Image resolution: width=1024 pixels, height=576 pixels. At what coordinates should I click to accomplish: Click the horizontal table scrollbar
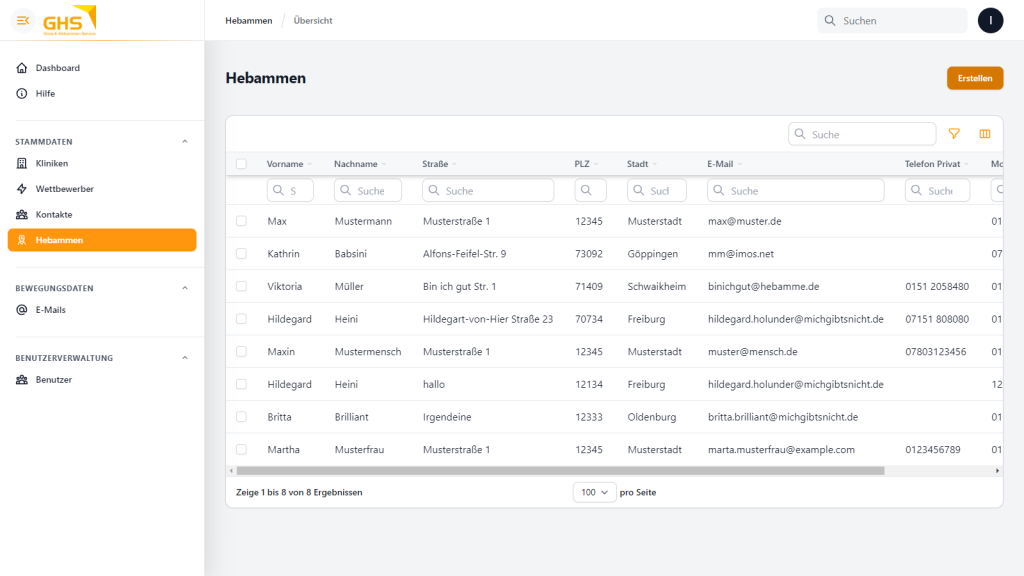pyautogui.click(x=560, y=470)
